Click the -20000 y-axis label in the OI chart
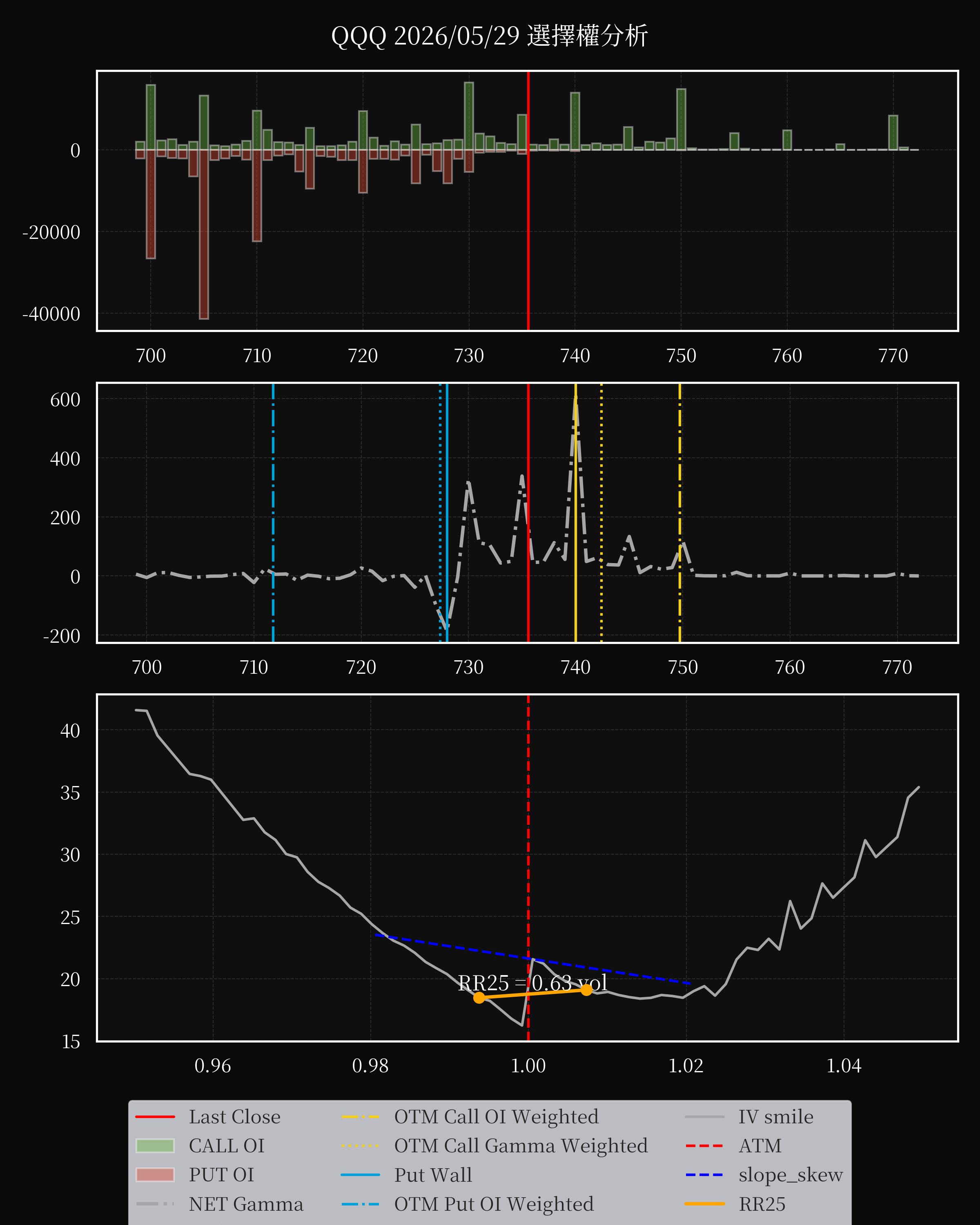Viewport: 980px width, 1225px height. point(51,232)
